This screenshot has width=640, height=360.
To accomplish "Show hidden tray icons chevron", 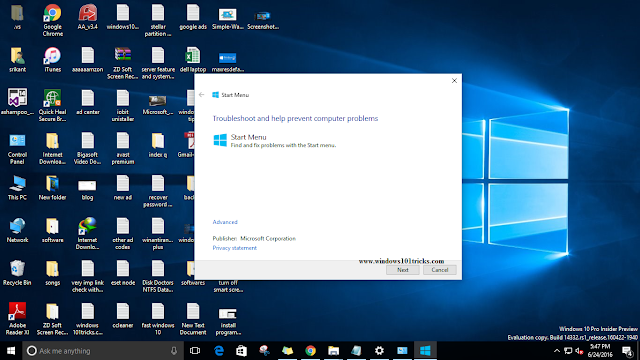I will 557,351.
